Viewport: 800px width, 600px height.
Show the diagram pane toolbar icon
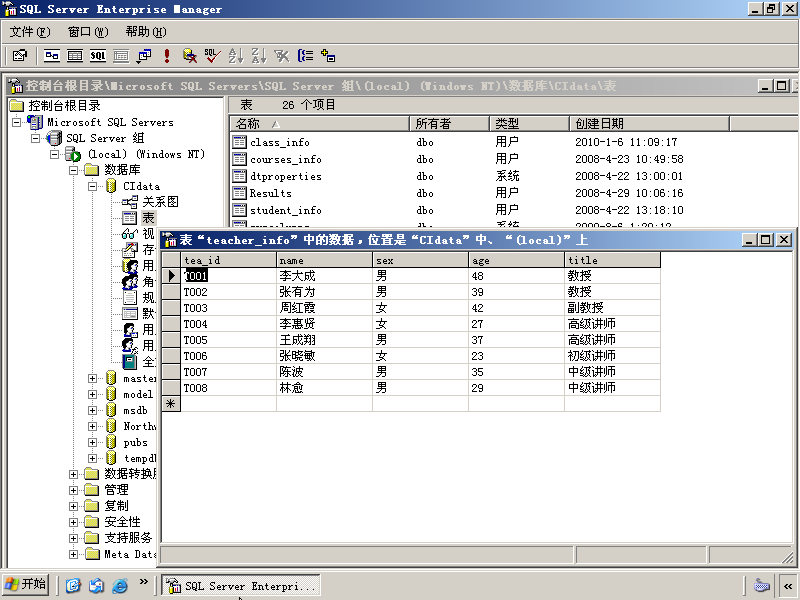[x=52, y=56]
